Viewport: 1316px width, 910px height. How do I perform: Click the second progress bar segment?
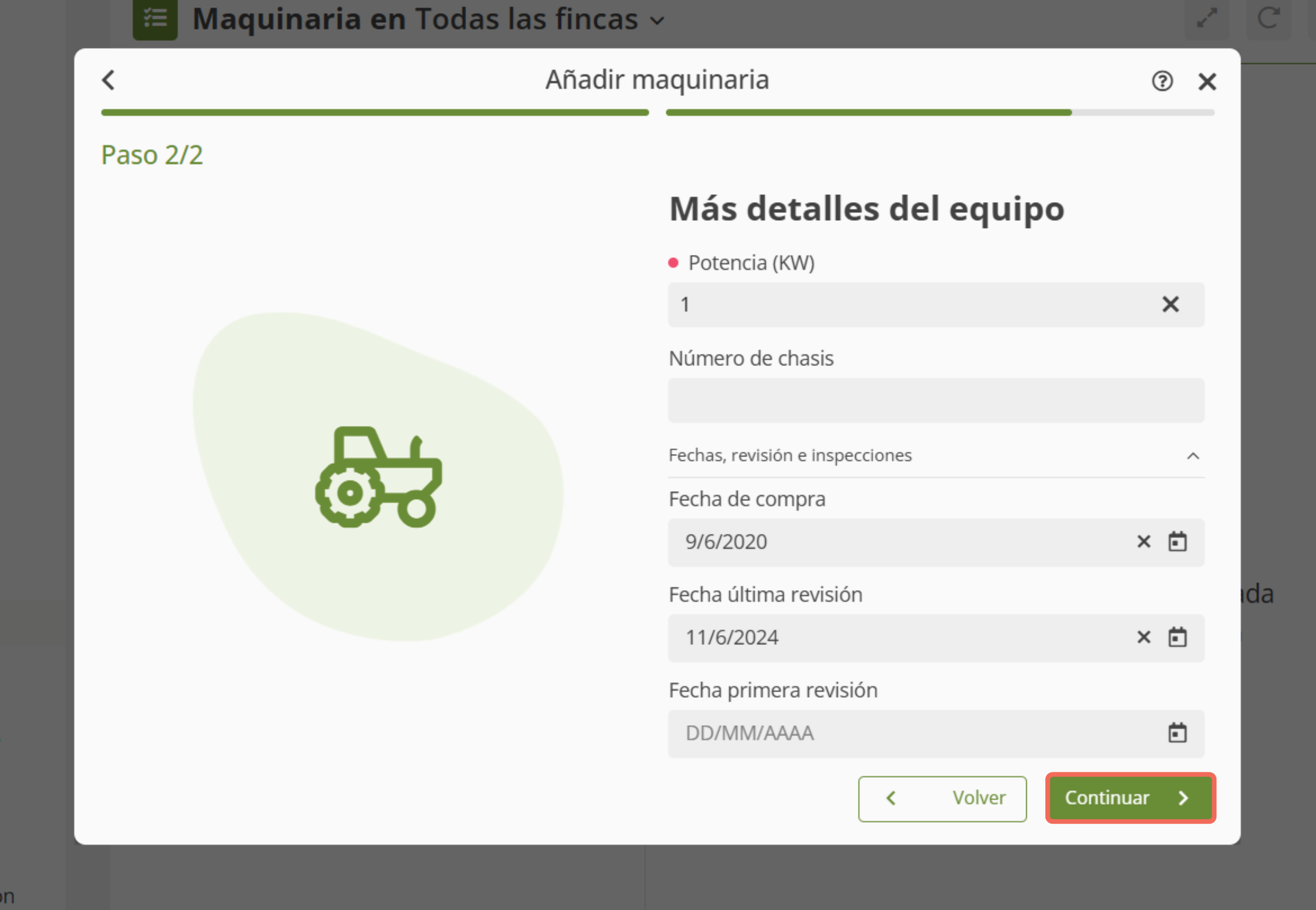point(939,113)
